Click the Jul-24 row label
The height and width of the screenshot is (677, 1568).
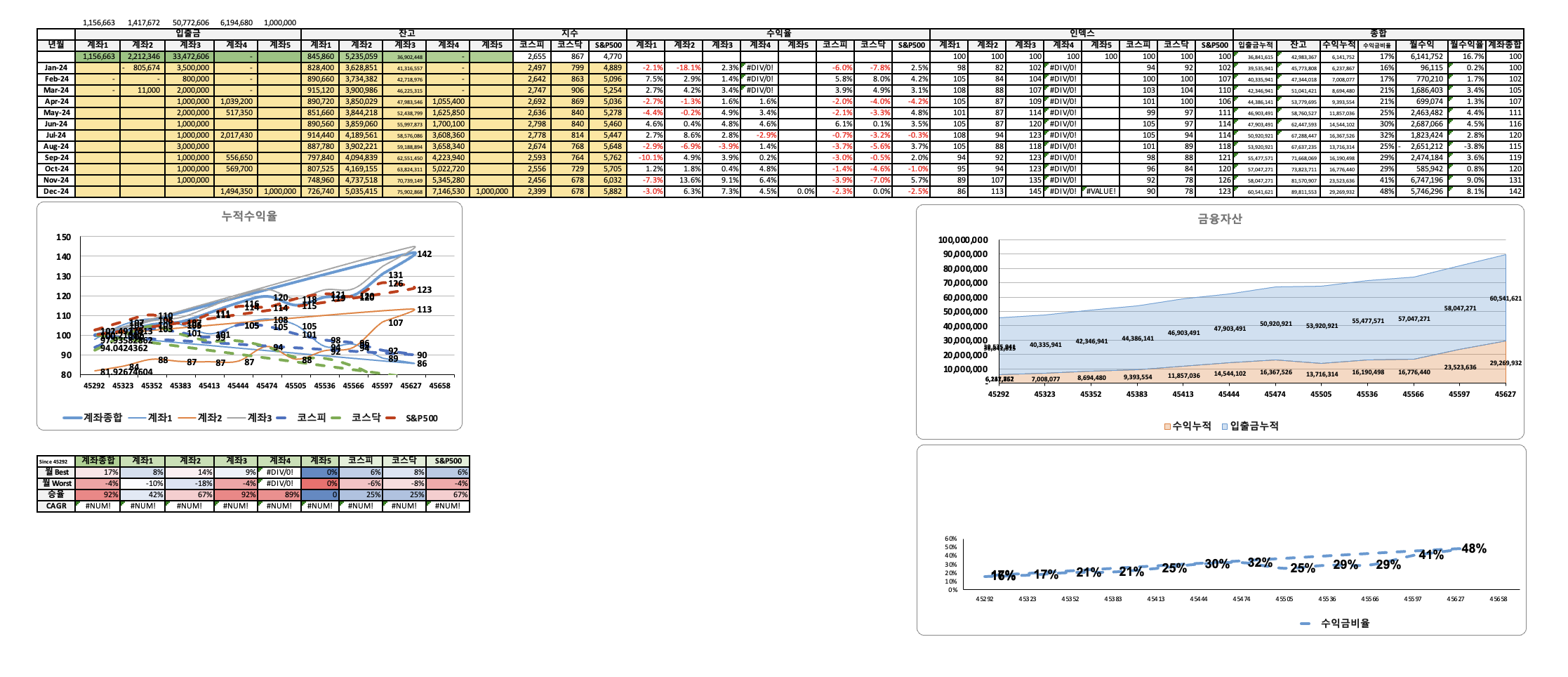(56, 136)
